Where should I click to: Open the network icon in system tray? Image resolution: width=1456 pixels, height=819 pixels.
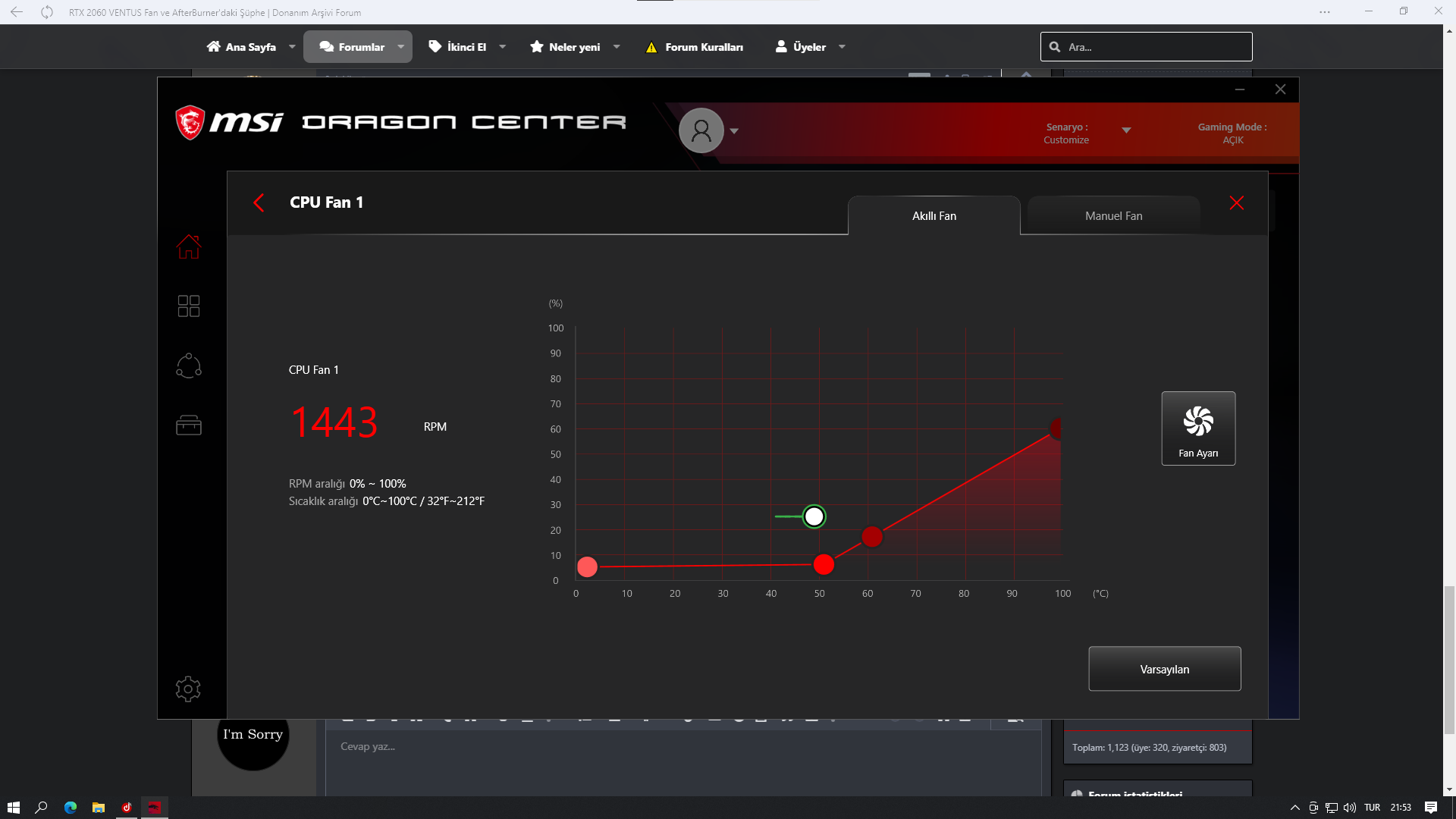tap(1332, 808)
